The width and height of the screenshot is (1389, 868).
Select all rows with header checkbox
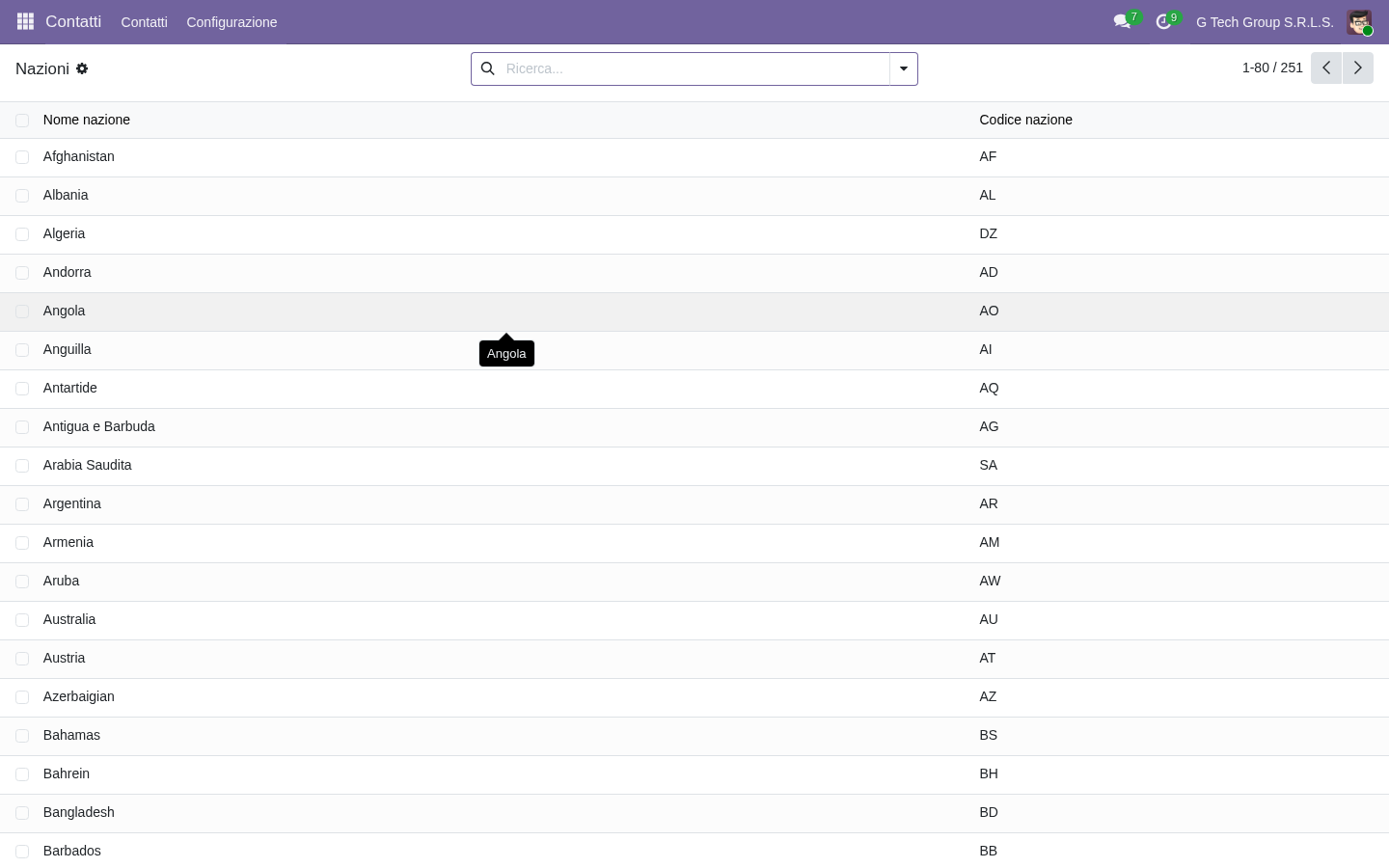22,121
